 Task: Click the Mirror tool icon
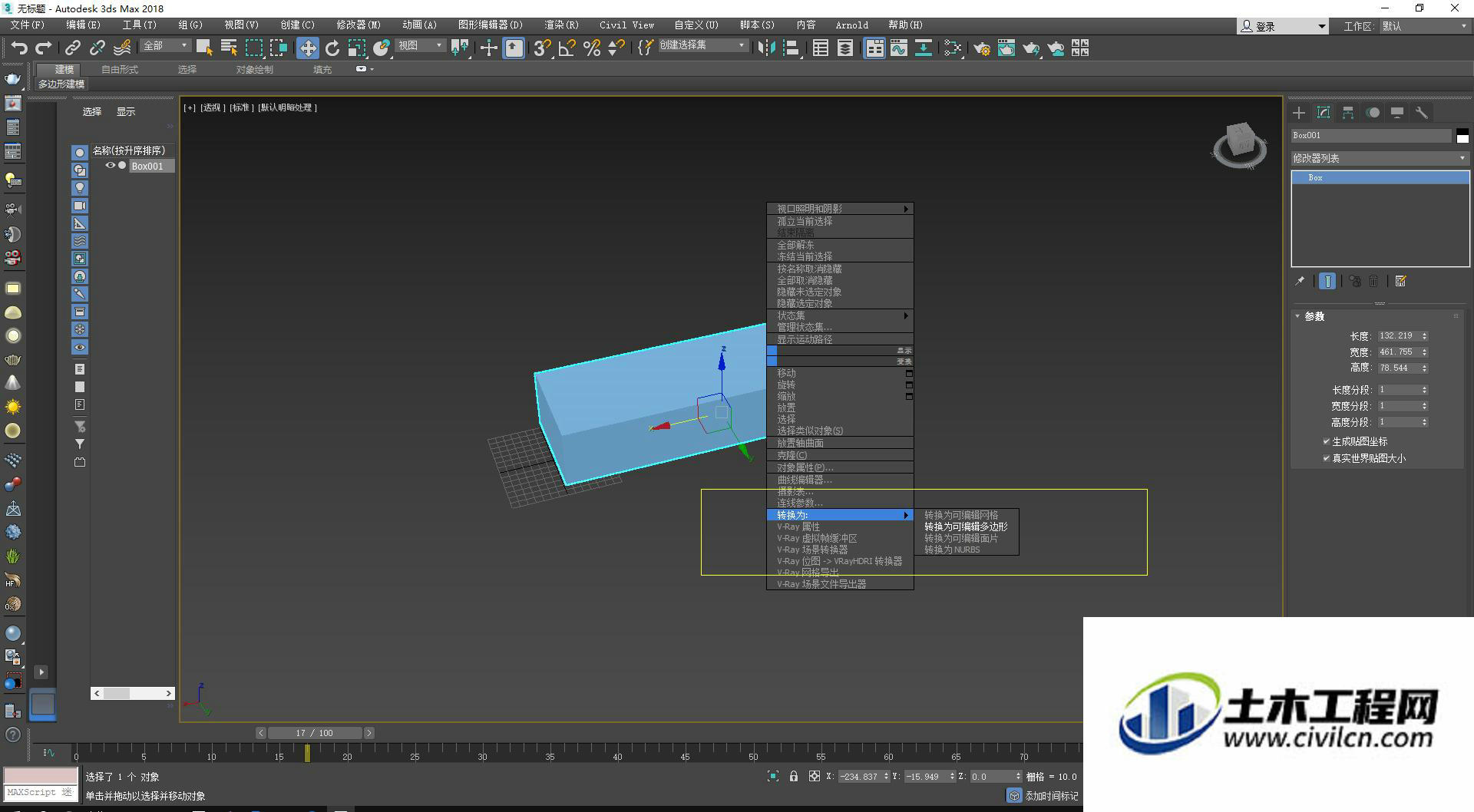[766, 48]
